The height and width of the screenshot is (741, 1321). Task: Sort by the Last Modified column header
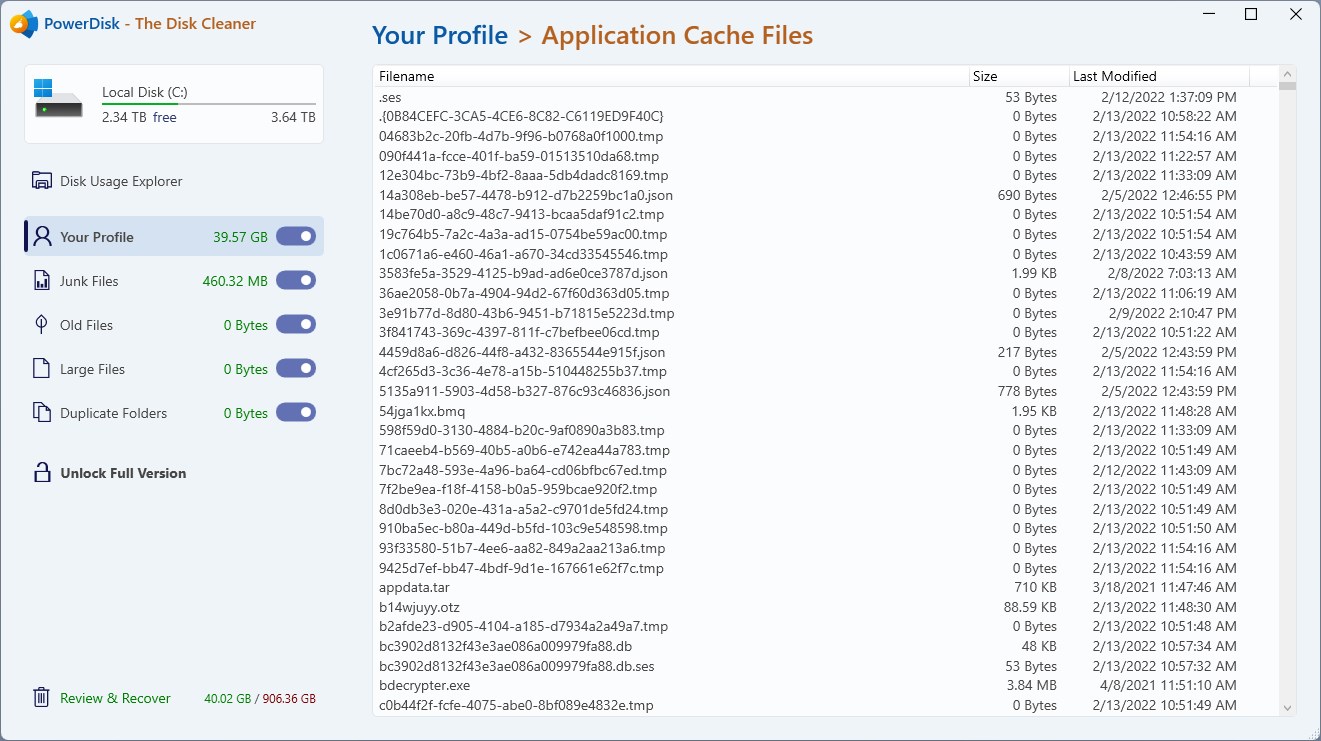tap(1158, 76)
